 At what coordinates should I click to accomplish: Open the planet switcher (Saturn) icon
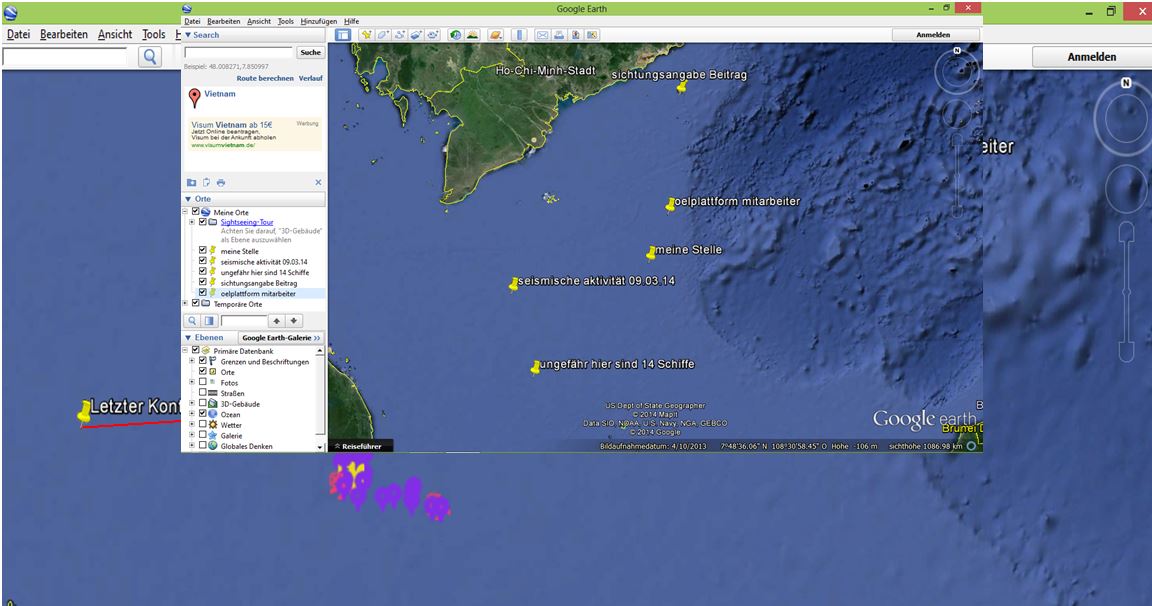click(496, 35)
